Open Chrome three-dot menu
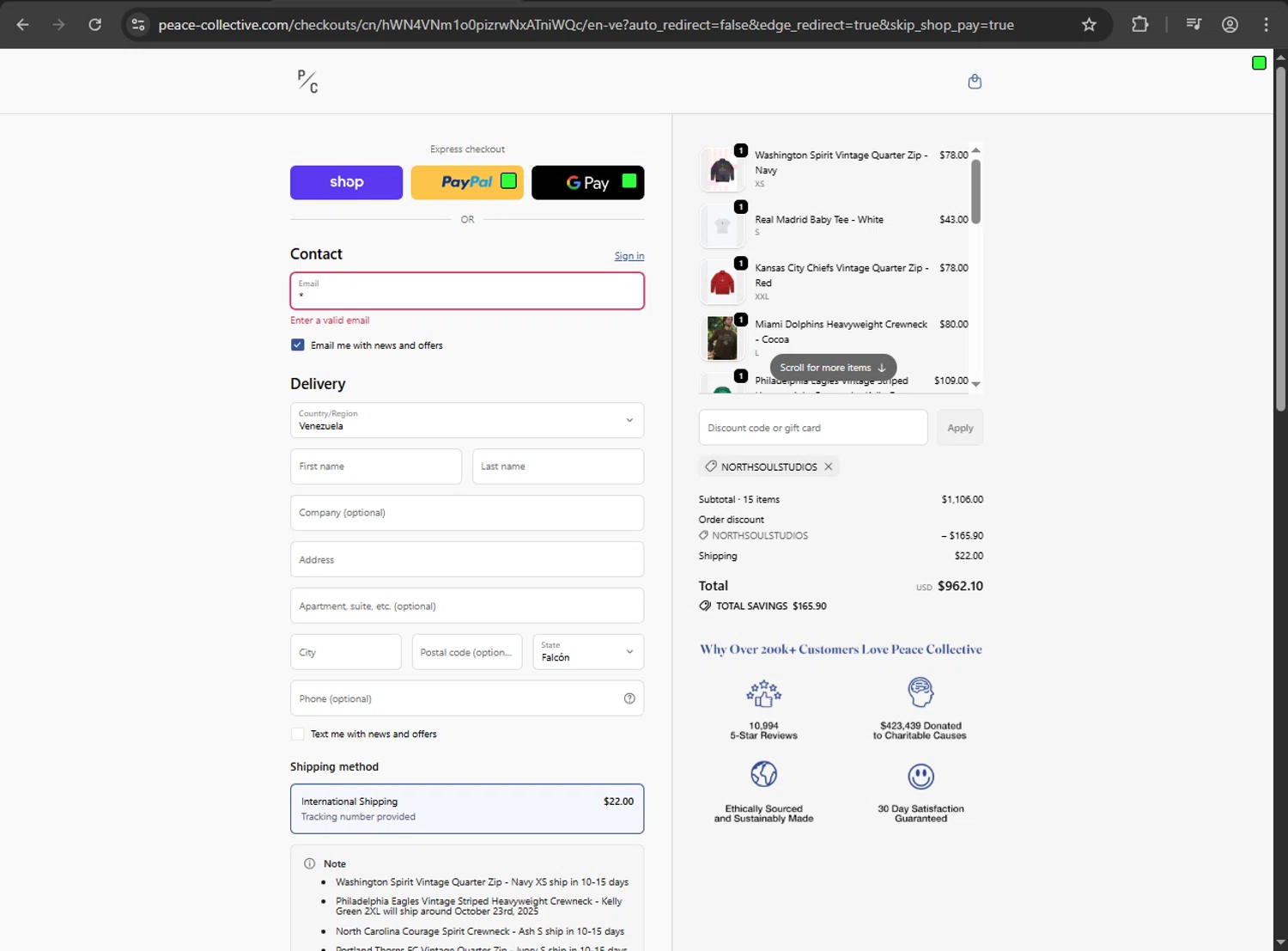The image size is (1288, 951). [1267, 25]
